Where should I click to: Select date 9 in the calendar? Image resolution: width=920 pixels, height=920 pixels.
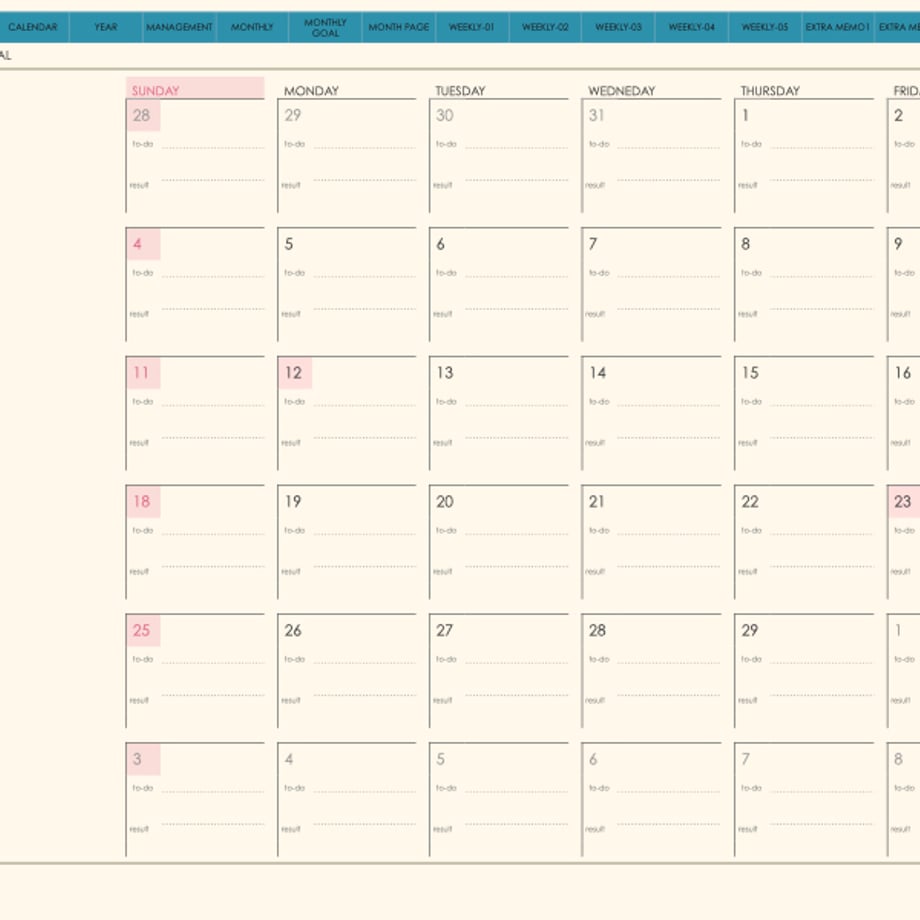coord(898,244)
